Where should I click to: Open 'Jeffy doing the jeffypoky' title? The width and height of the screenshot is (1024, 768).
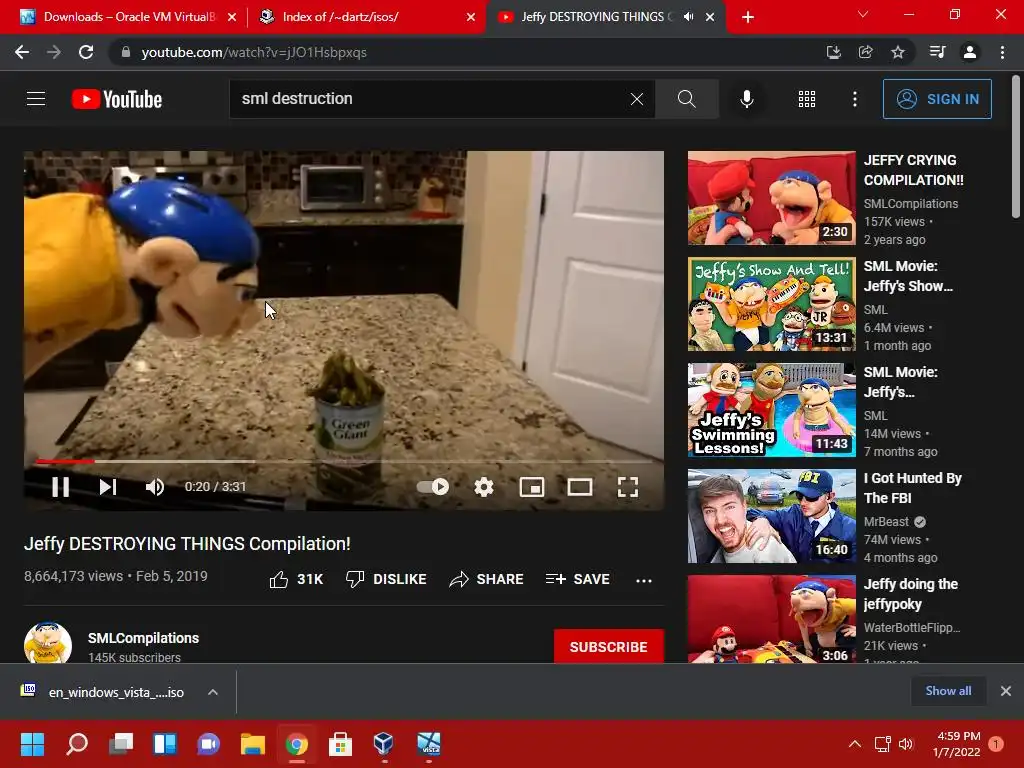pos(910,594)
